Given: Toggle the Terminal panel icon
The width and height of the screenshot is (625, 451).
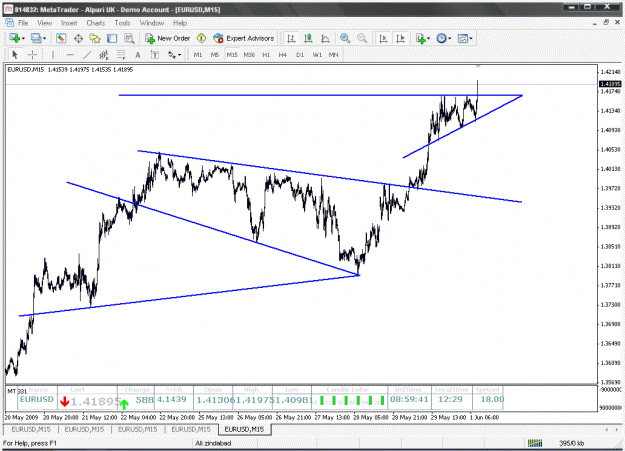Looking at the screenshot, I should [x=112, y=38].
